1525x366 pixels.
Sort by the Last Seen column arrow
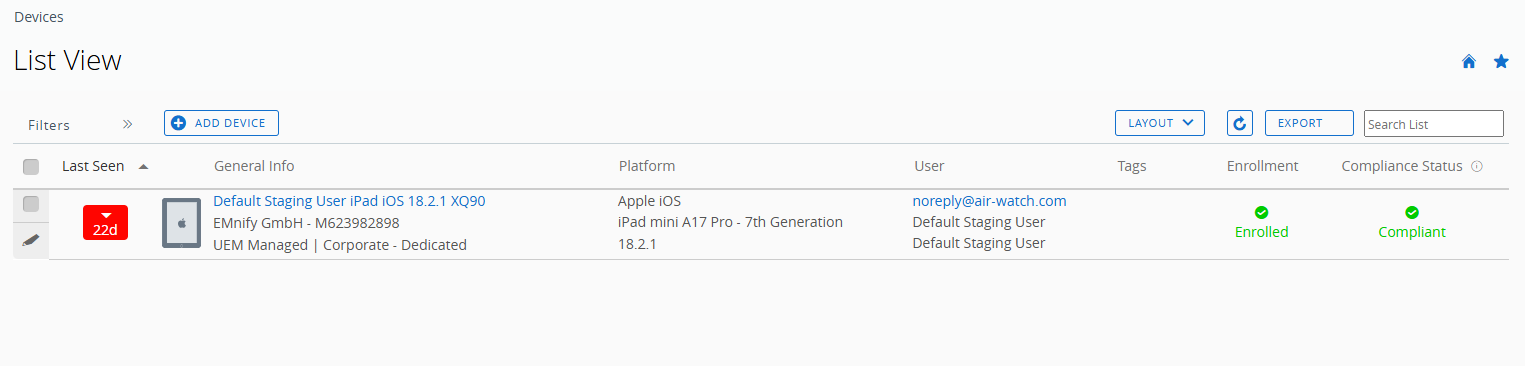tap(143, 166)
